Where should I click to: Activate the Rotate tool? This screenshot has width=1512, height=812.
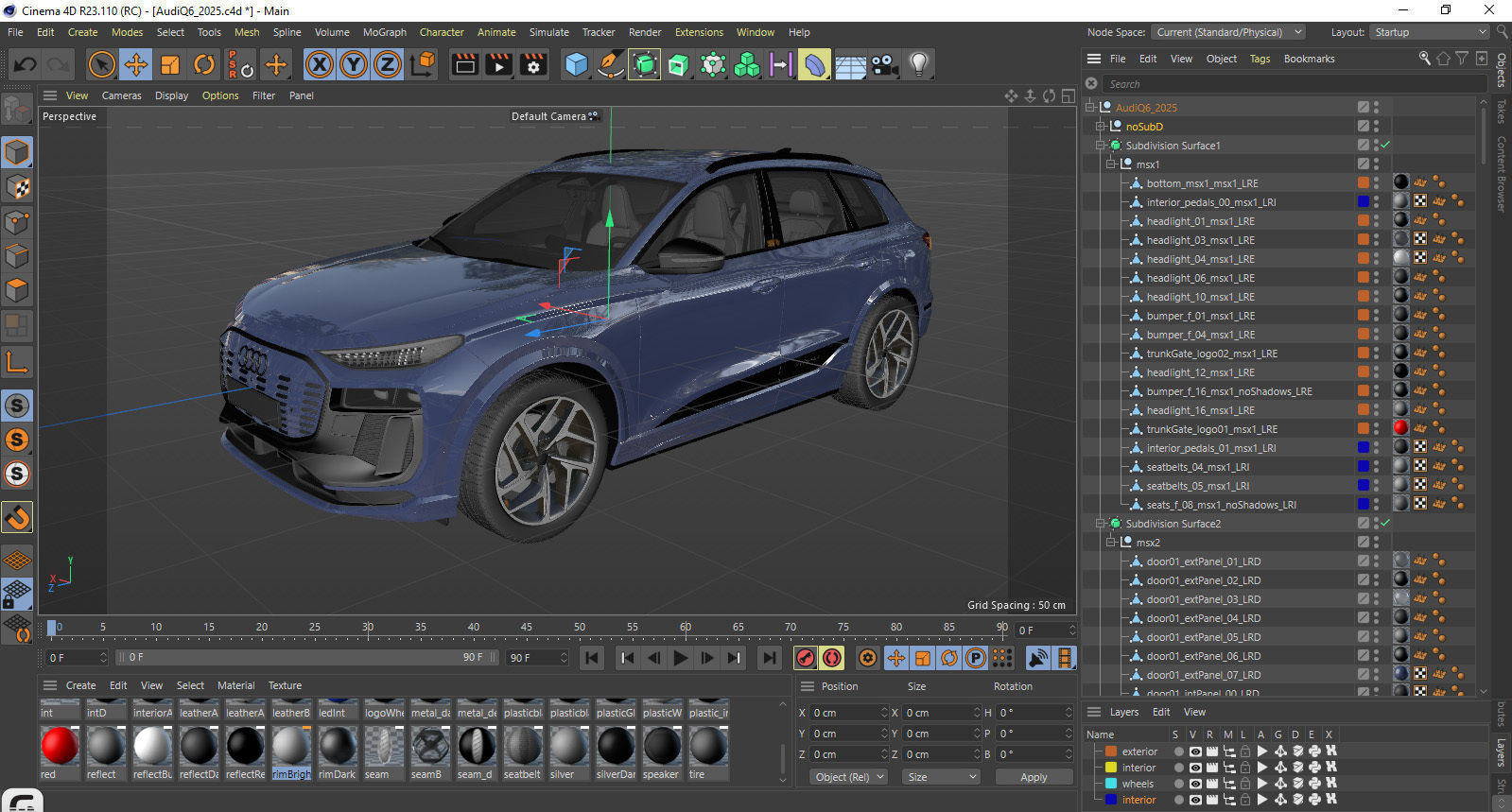click(x=204, y=64)
